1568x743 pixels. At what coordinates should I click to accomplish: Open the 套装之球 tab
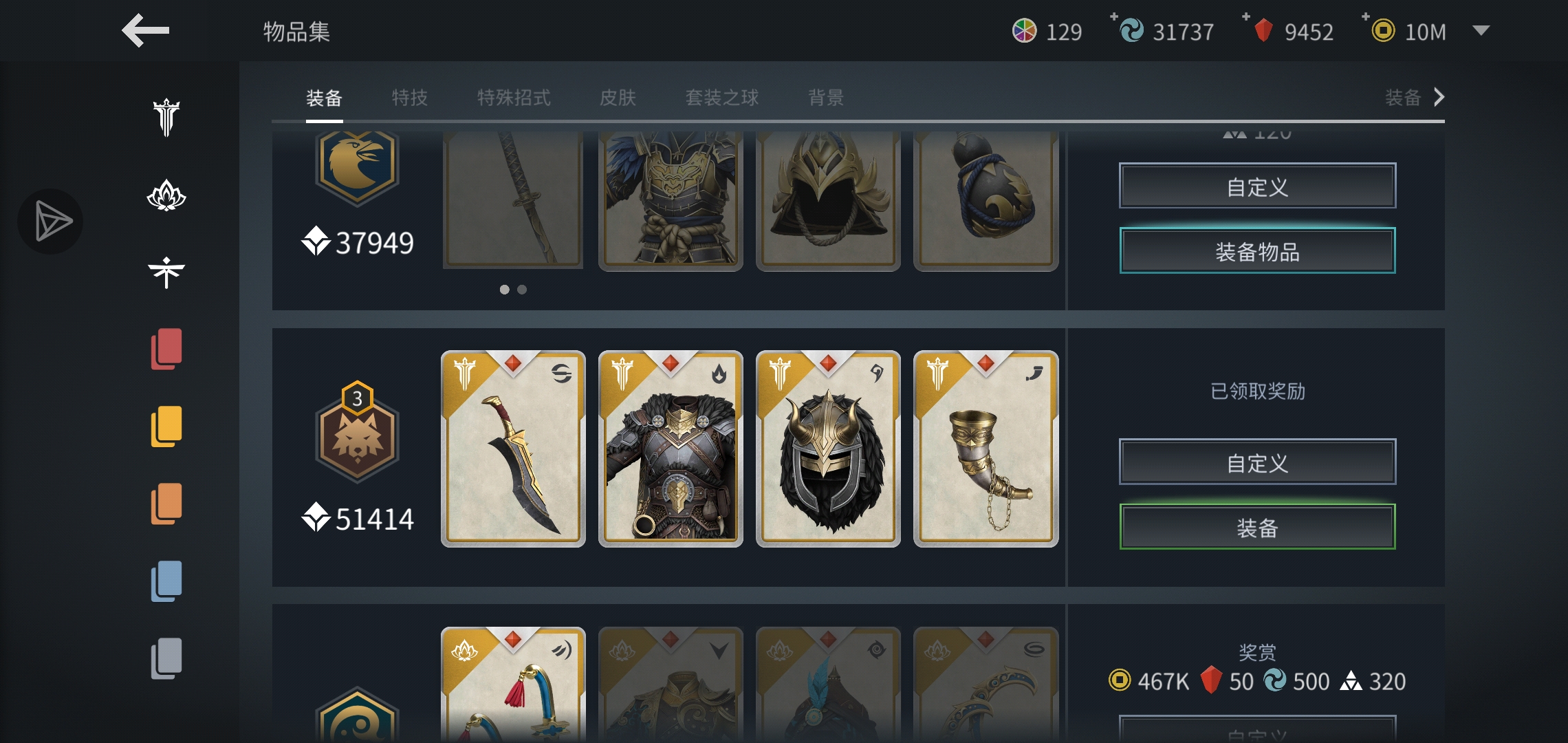[721, 98]
